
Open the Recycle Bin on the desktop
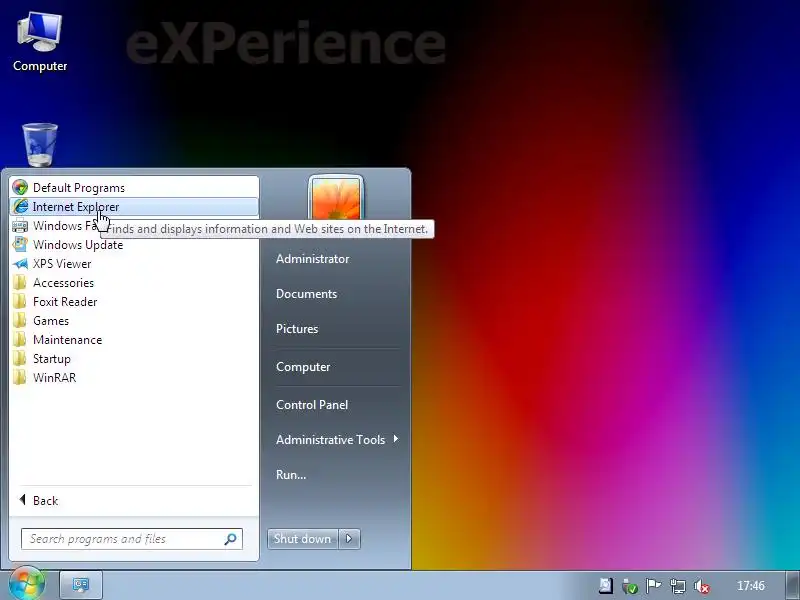40,145
